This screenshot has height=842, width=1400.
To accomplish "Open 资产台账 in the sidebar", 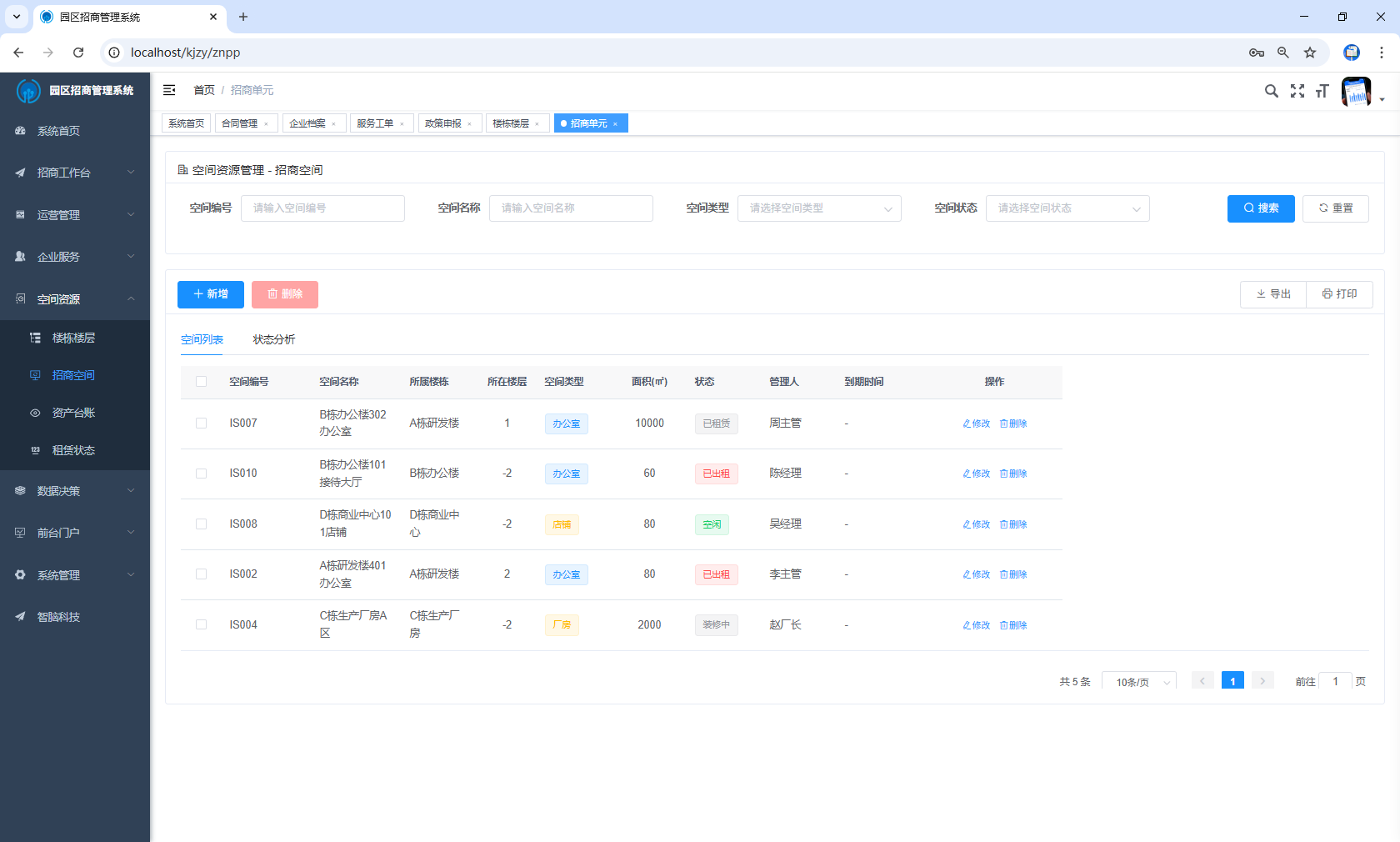I will click(73, 413).
